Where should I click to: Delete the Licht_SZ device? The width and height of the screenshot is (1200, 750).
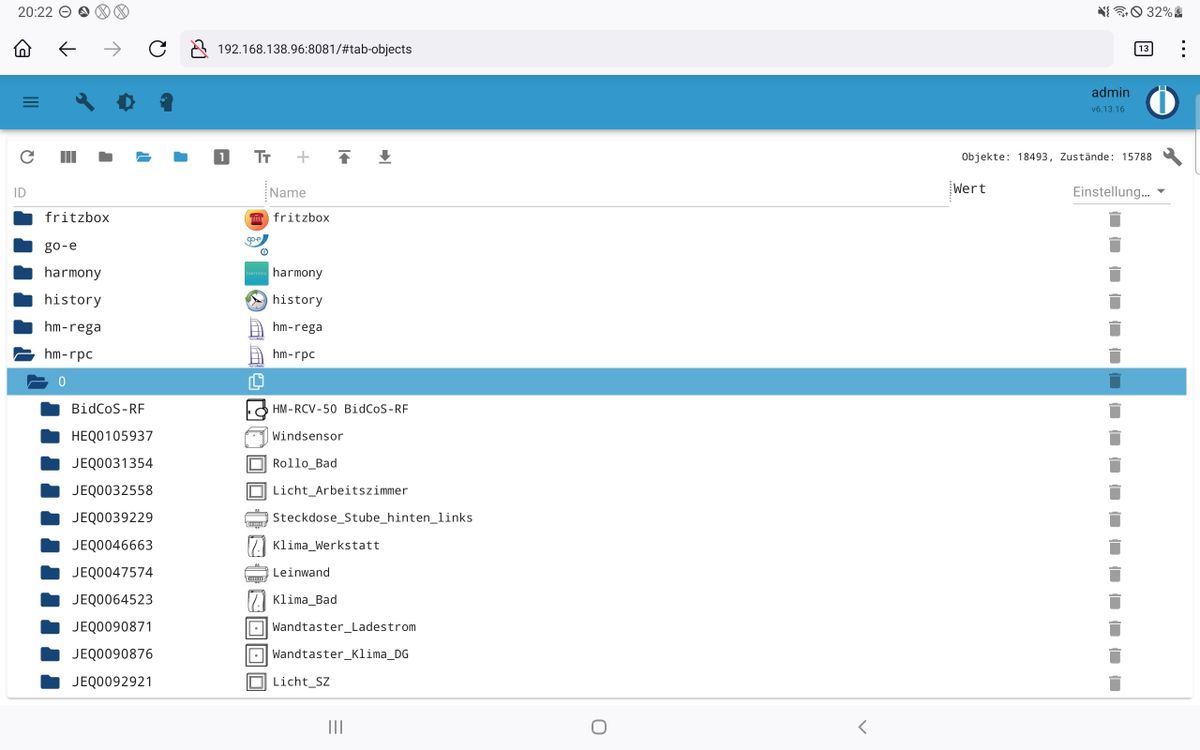(1115, 683)
